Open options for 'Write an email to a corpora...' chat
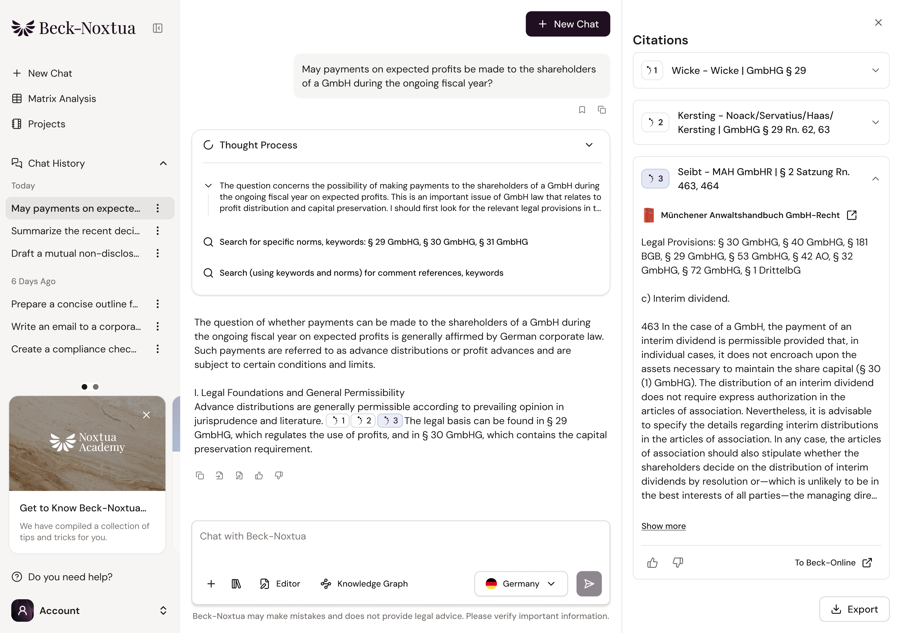Image resolution: width=900 pixels, height=633 pixels. [158, 326]
